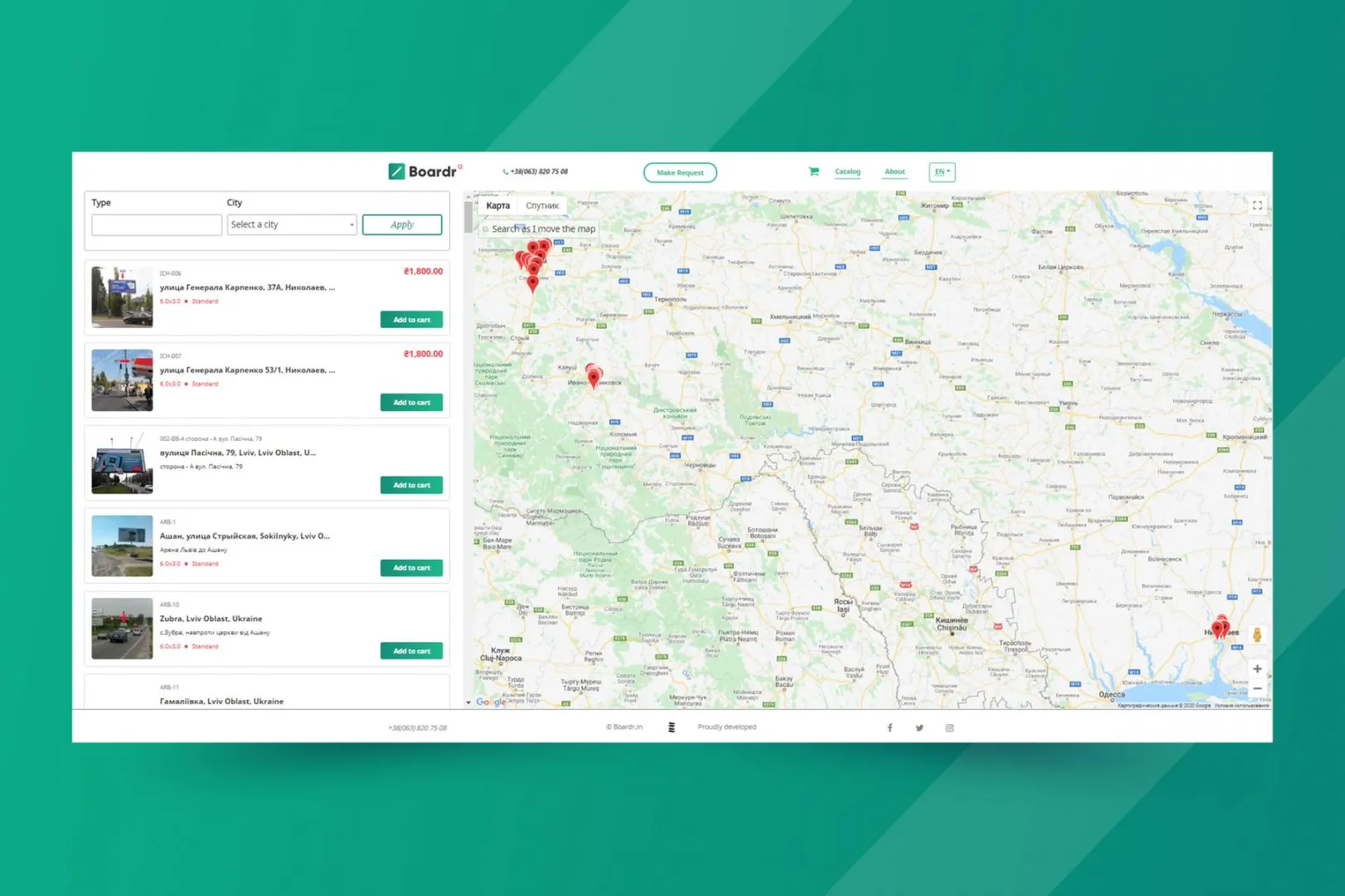
Task: Open listing Гамаліївка, Lviv Oblast, Ukraine
Action: click(222, 701)
